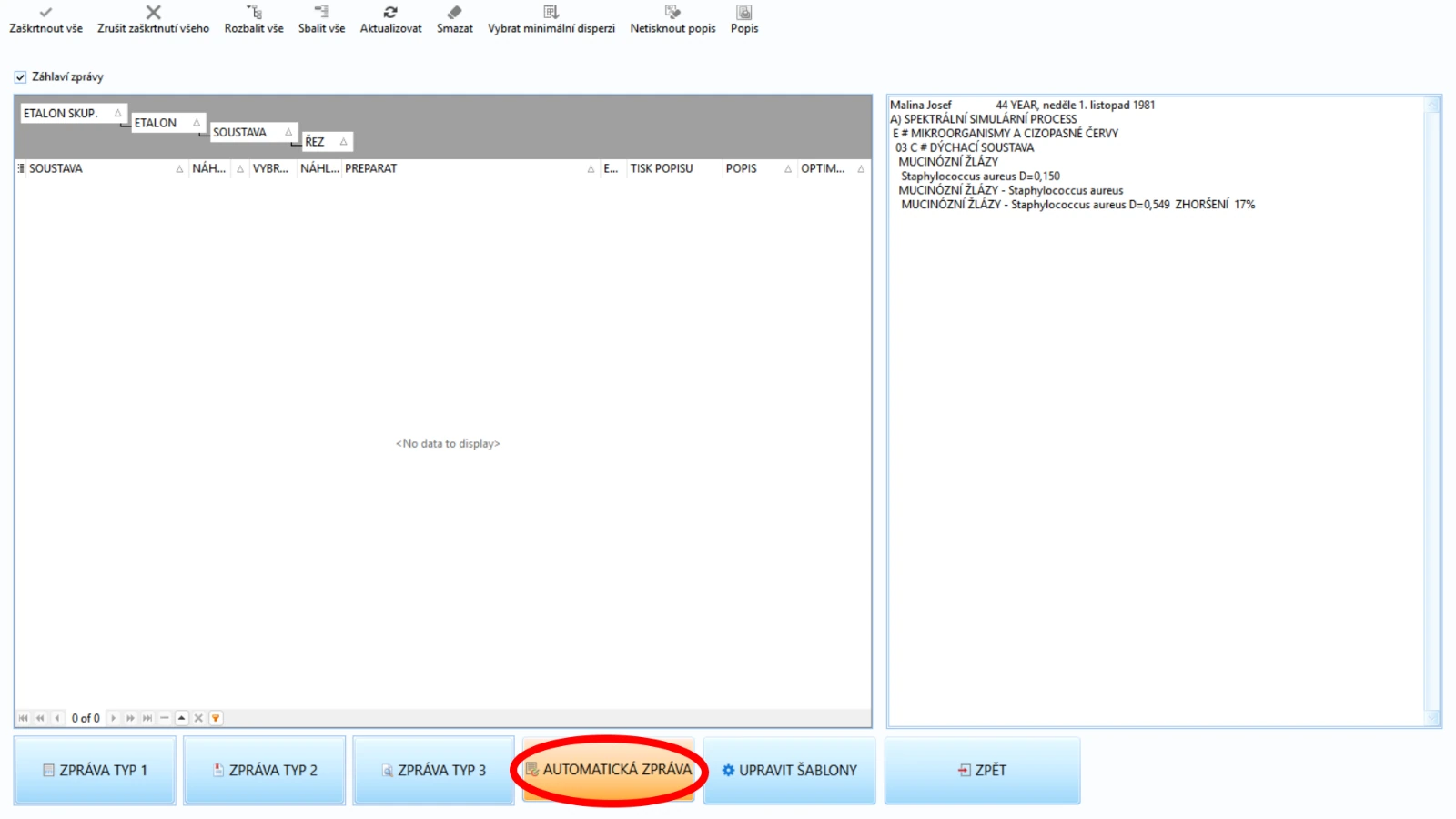Click the Smazat eraser icon
1456x819 pixels.
tap(455, 12)
